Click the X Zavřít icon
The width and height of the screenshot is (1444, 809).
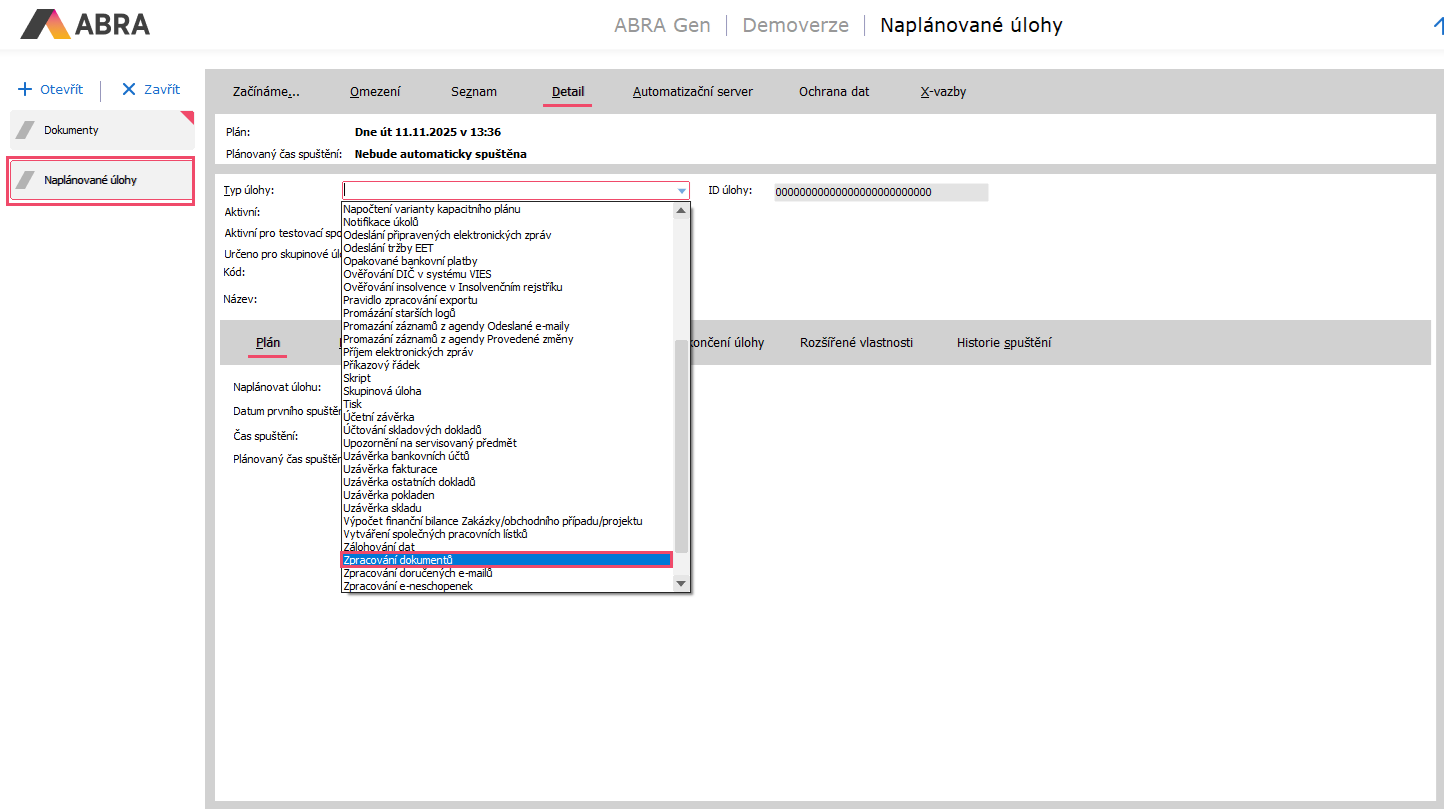pos(128,89)
